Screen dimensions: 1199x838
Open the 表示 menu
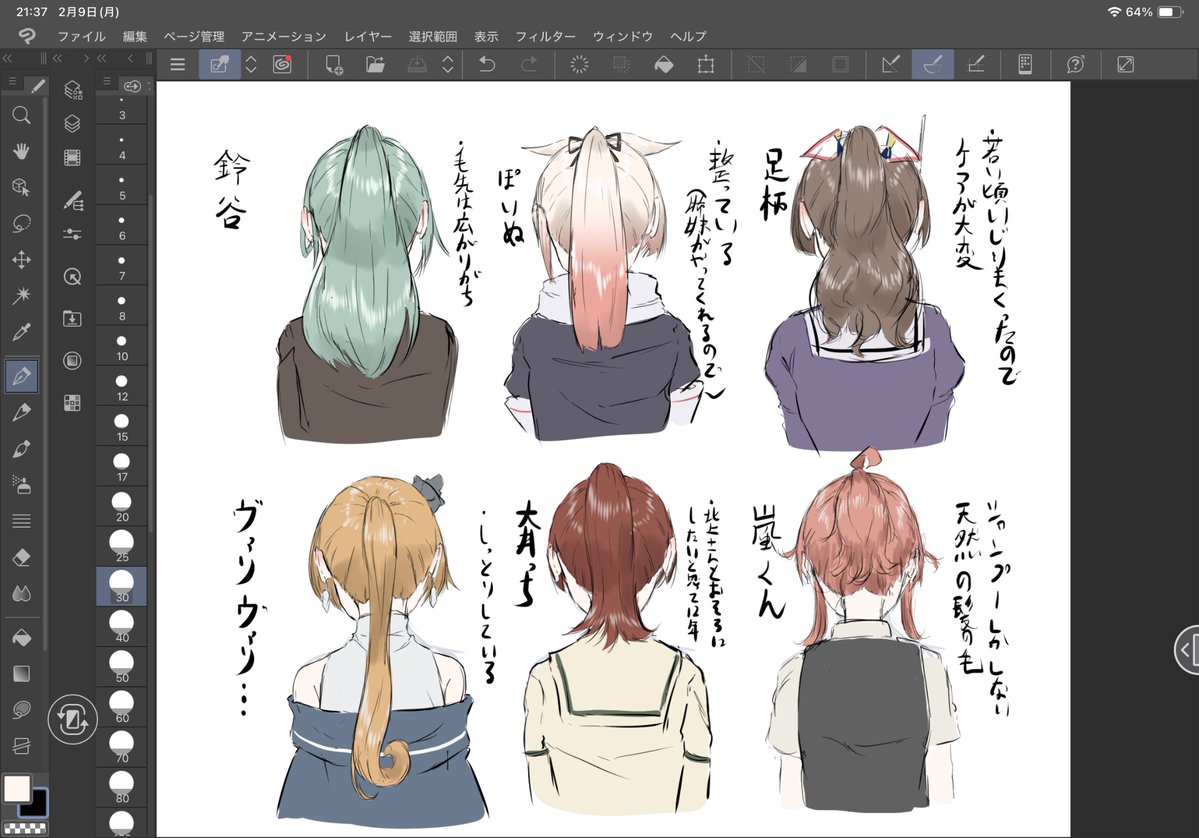(x=486, y=36)
